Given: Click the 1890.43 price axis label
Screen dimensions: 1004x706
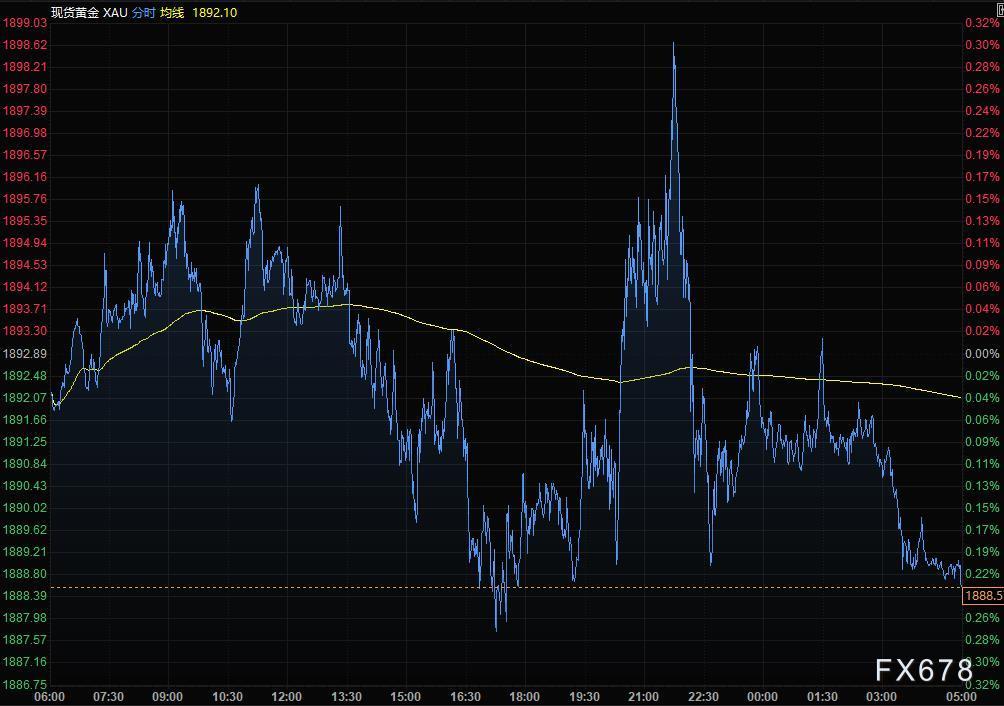Looking at the screenshot, I should click(25, 486).
